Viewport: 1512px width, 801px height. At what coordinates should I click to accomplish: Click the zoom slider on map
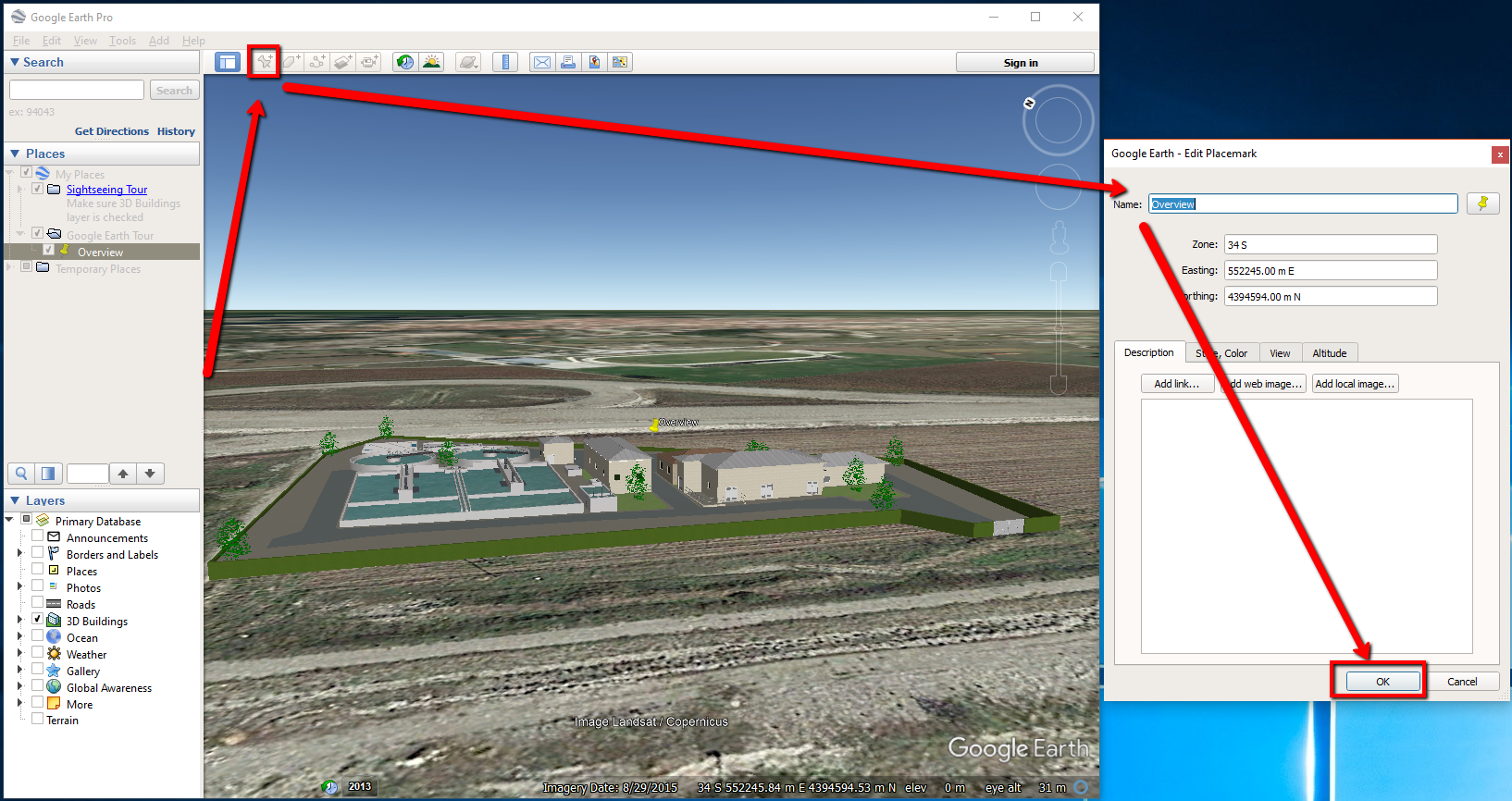[x=1060, y=328]
